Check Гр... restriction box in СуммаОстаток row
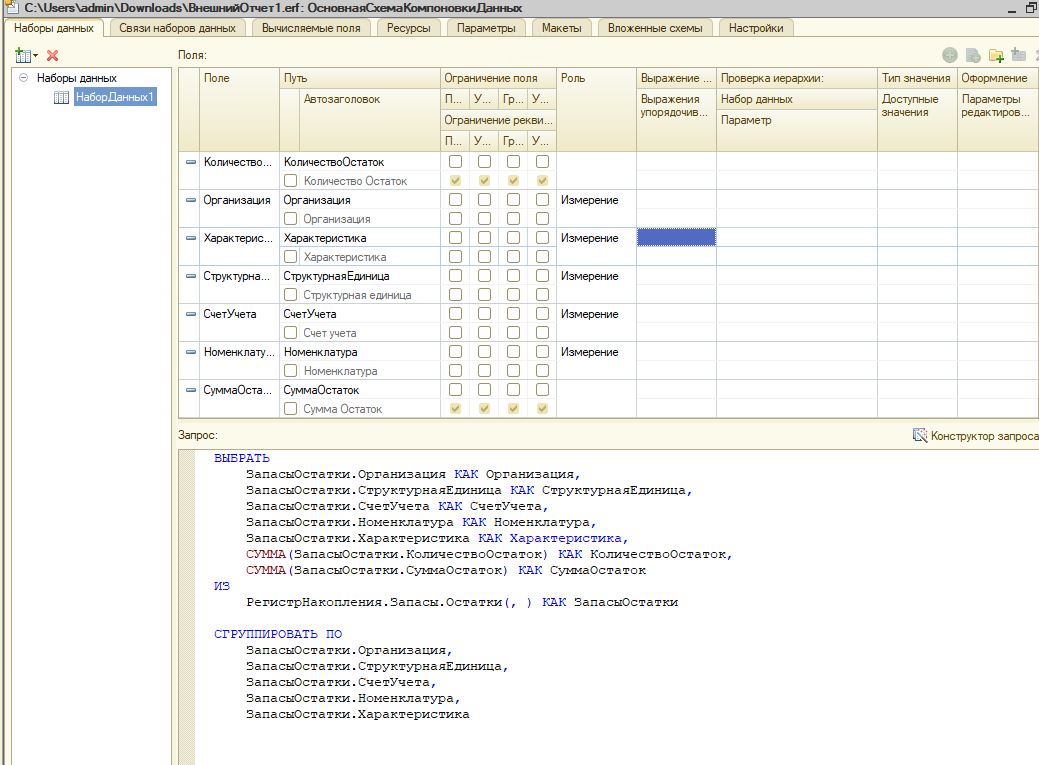1039x765 pixels. click(514, 390)
